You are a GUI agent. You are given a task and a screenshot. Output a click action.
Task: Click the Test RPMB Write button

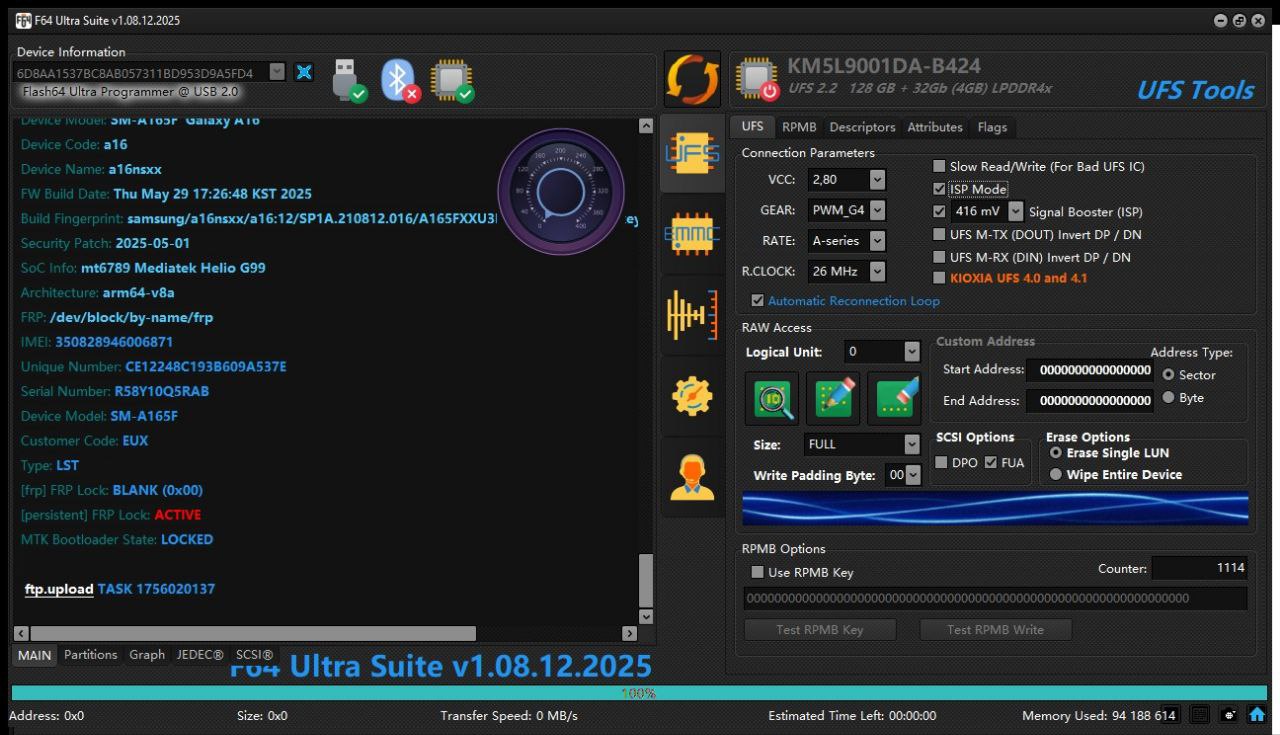point(995,630)
